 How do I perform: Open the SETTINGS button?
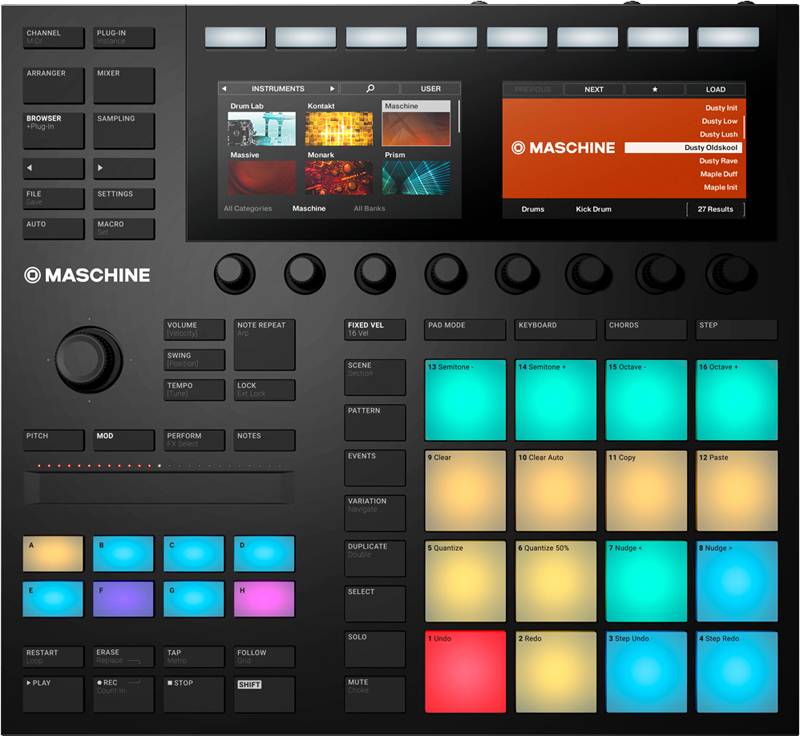[x=124, y=198]
